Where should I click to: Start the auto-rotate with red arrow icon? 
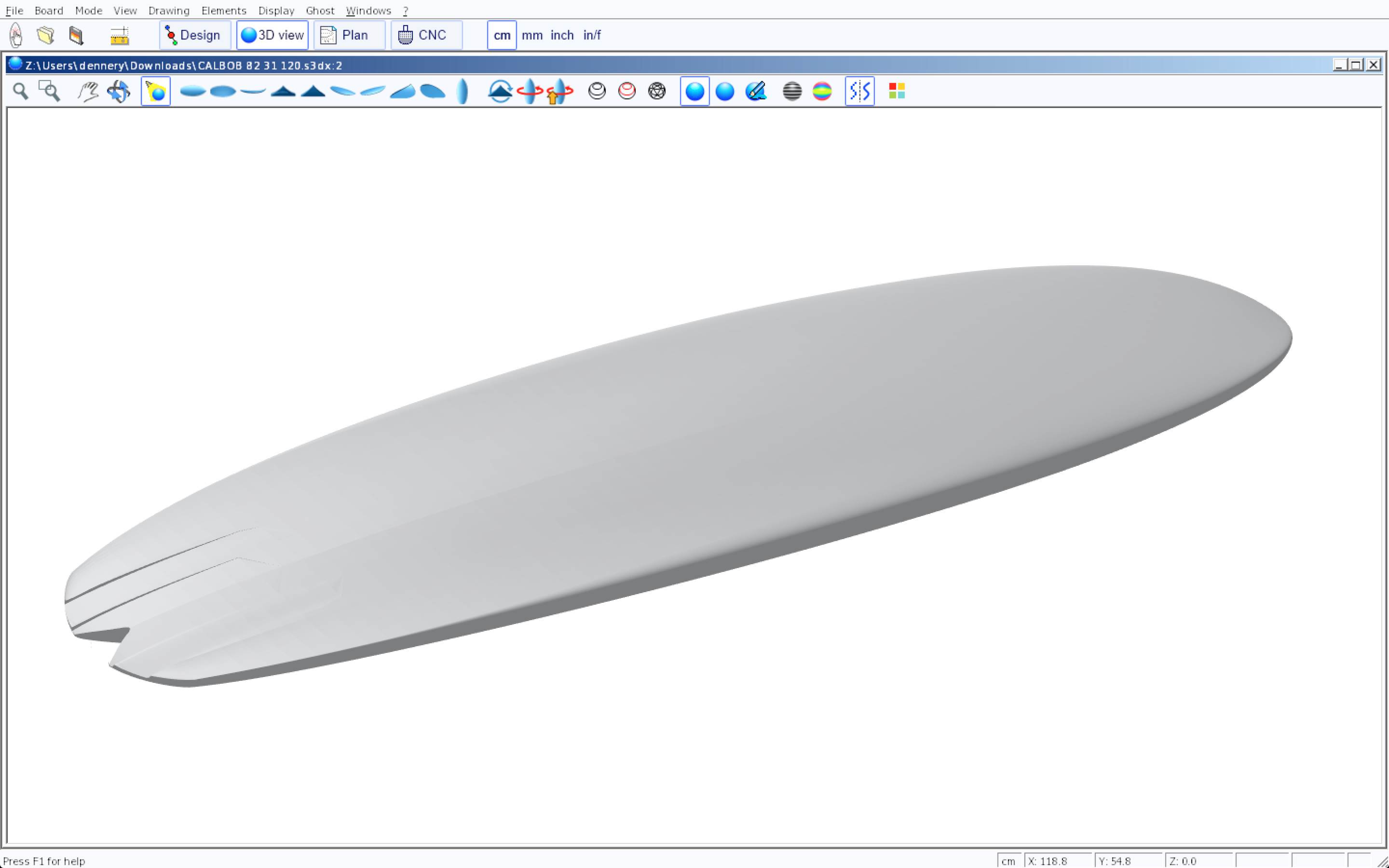[x=529, y=91]
